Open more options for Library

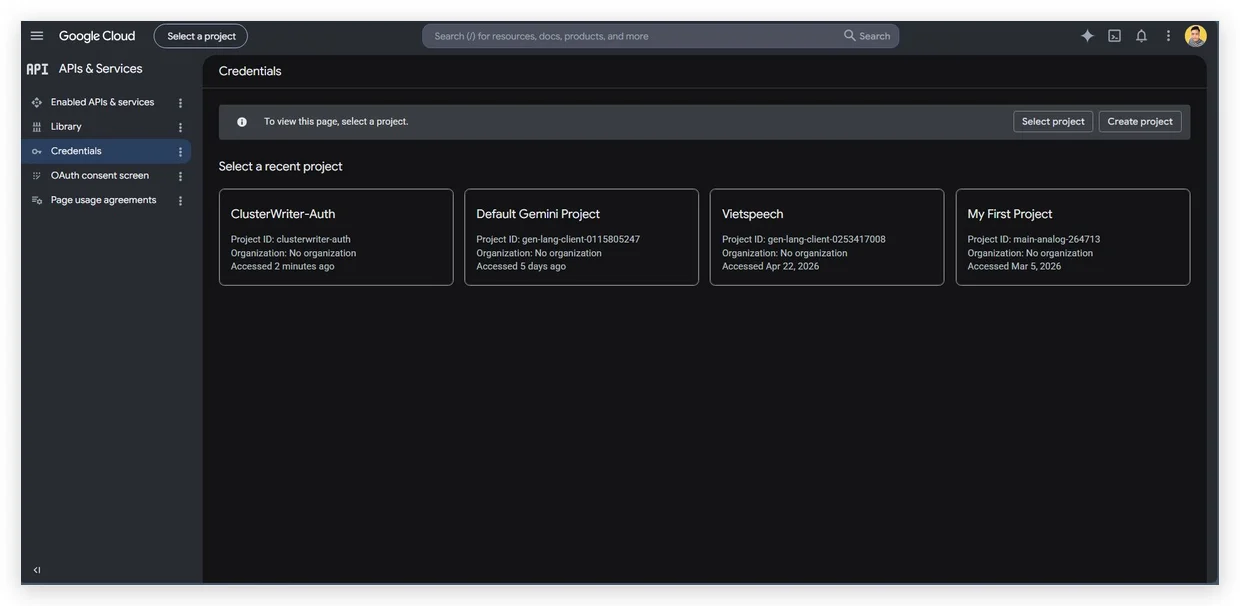(180, 127)
